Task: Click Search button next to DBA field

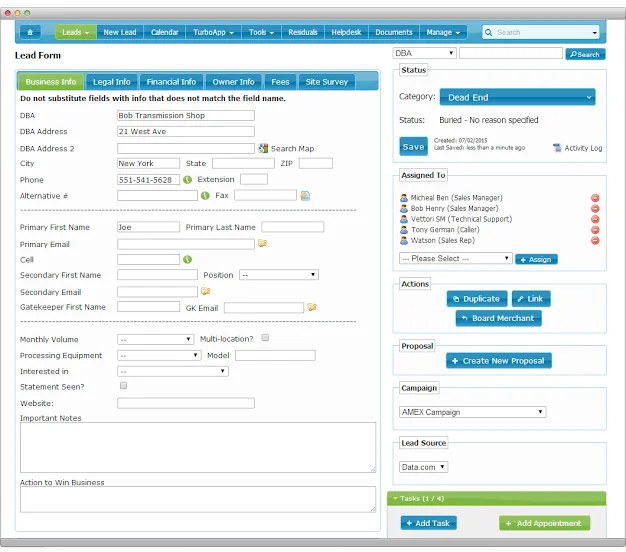Action: tap(585, 54)
